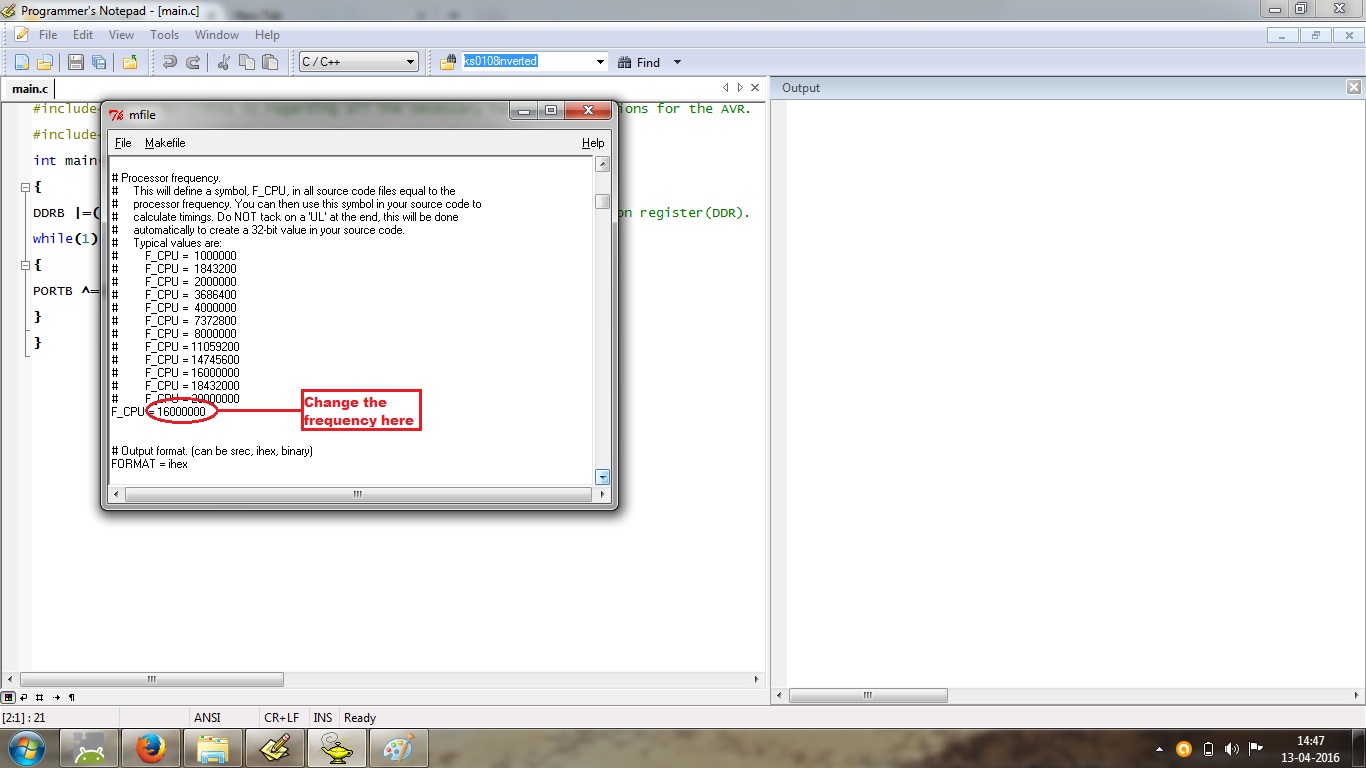Open Android app taskbar icon
The image size is (1366, 768).
point(89,748)
